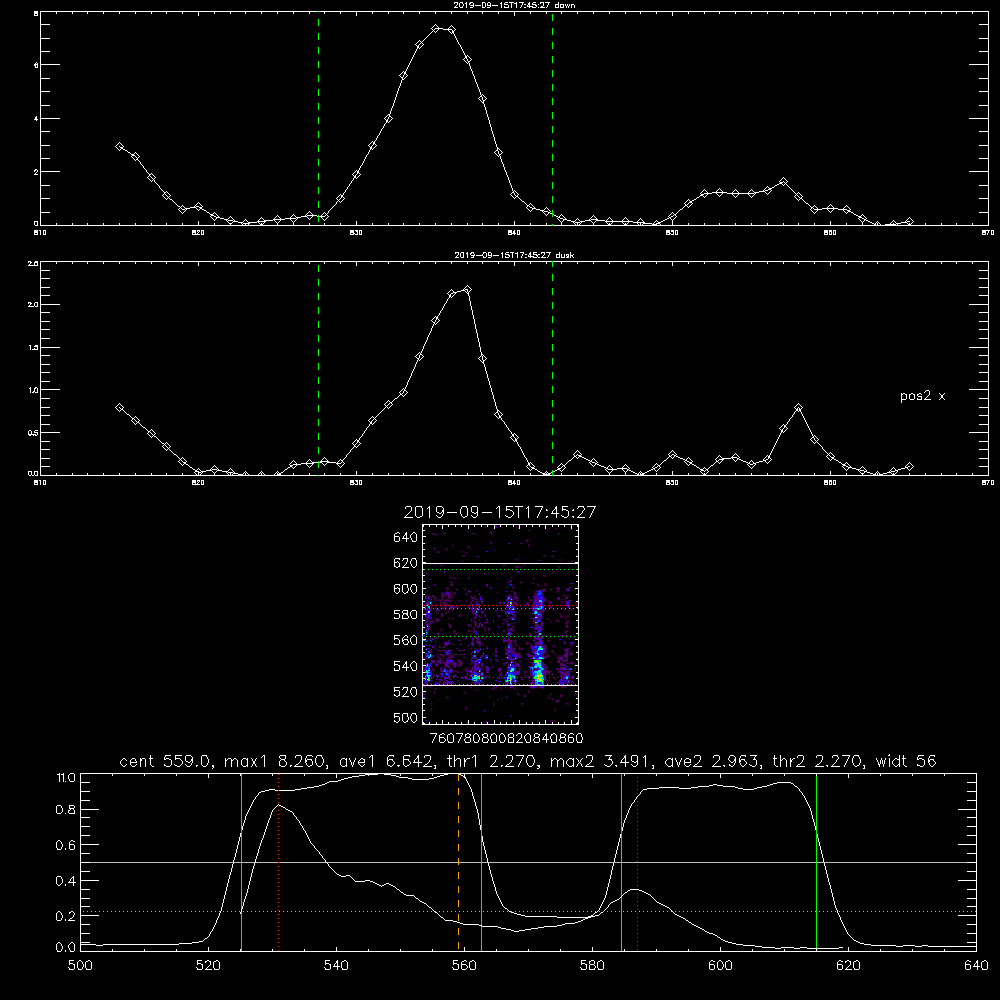
Task: Click the left green dashed line in dawn plot
Action: click(318, 119)
